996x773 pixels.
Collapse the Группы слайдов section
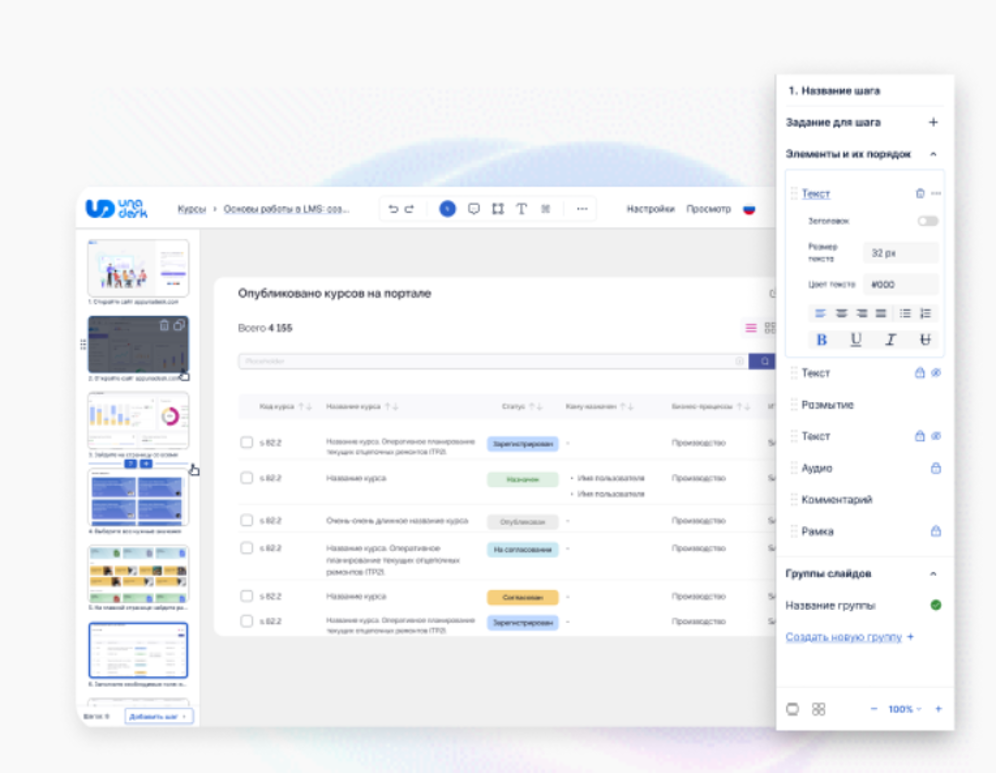pos(933,574)
